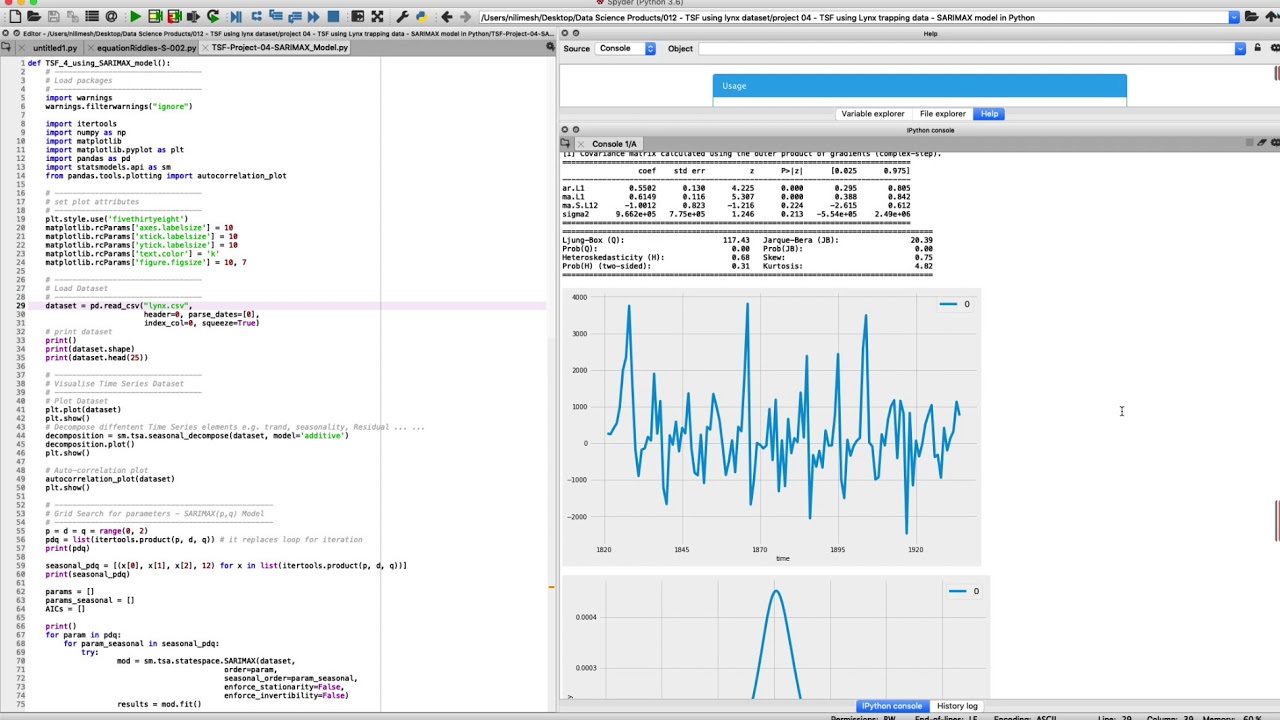This screenshot has width=1280, height=720.
Task: Expand the Object field history dropdown
Action: 1240,48
